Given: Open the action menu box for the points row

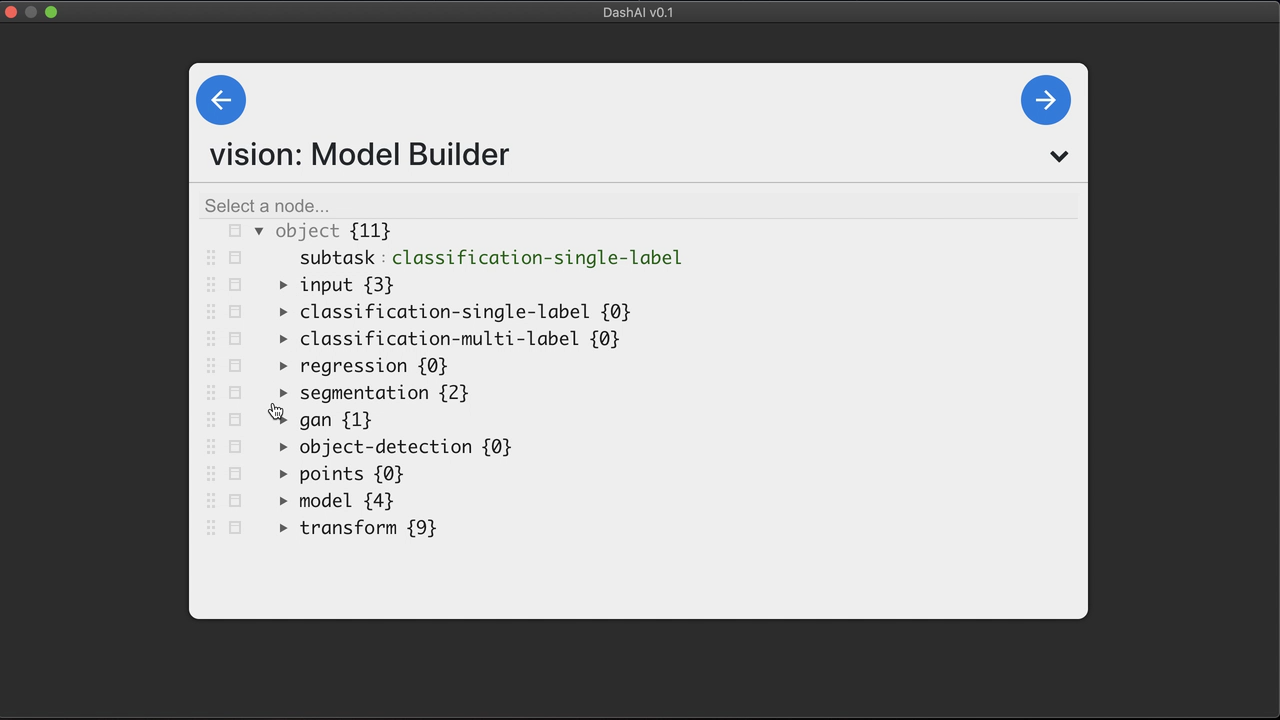Looking at the screenshot, I should point(235,474).
